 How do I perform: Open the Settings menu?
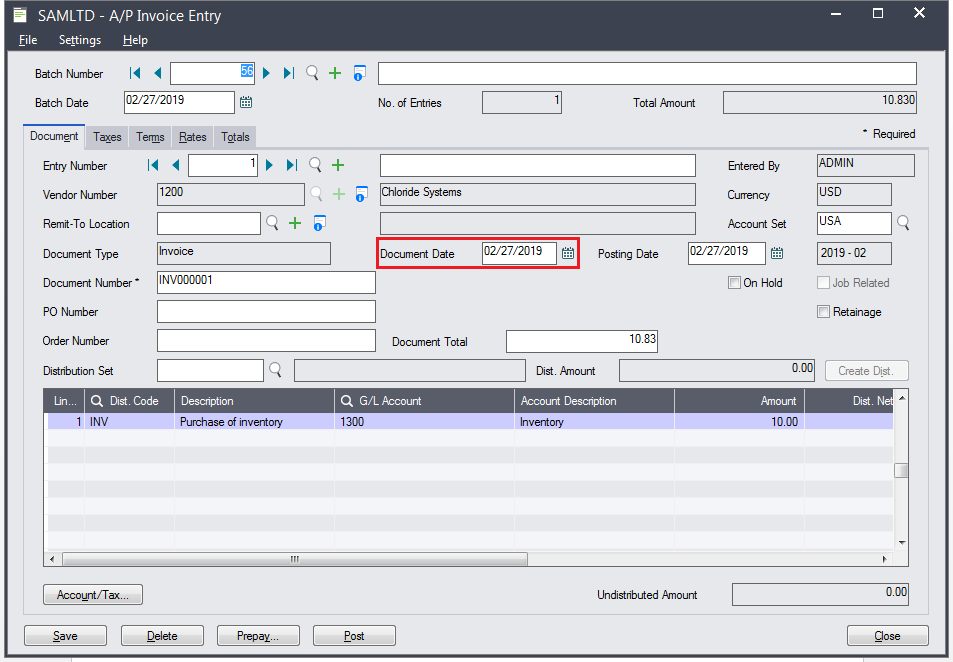pyautogui.click(x=80, y=40)
